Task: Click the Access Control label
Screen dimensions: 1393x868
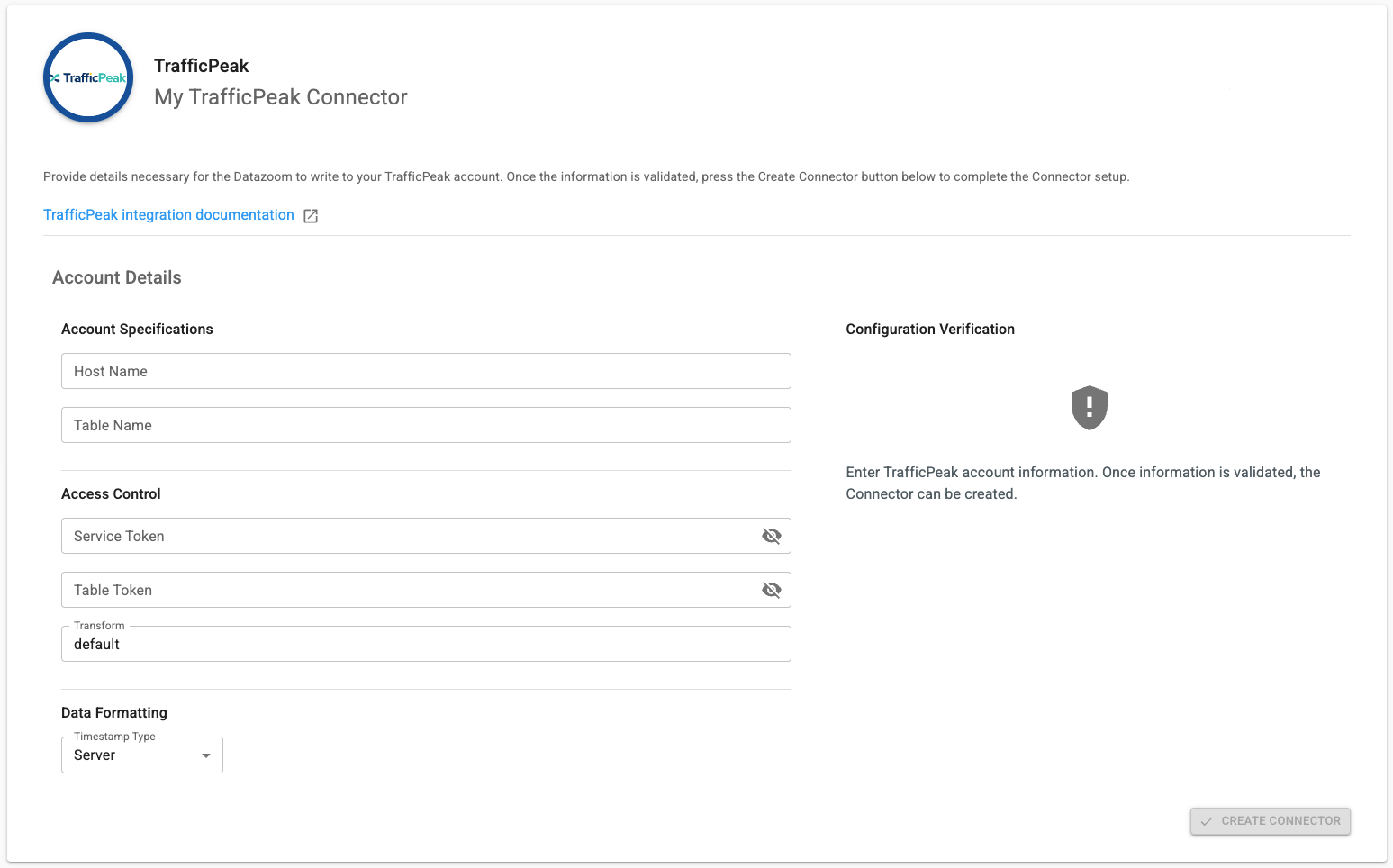Action: (x=111, y=494)
